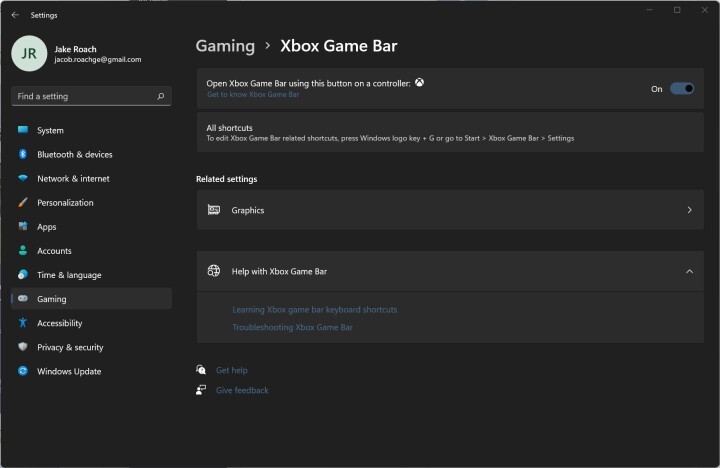The height and width of the screenshot is (468, 720).
Task: Open Time & language settings
Action: (91, 275)
